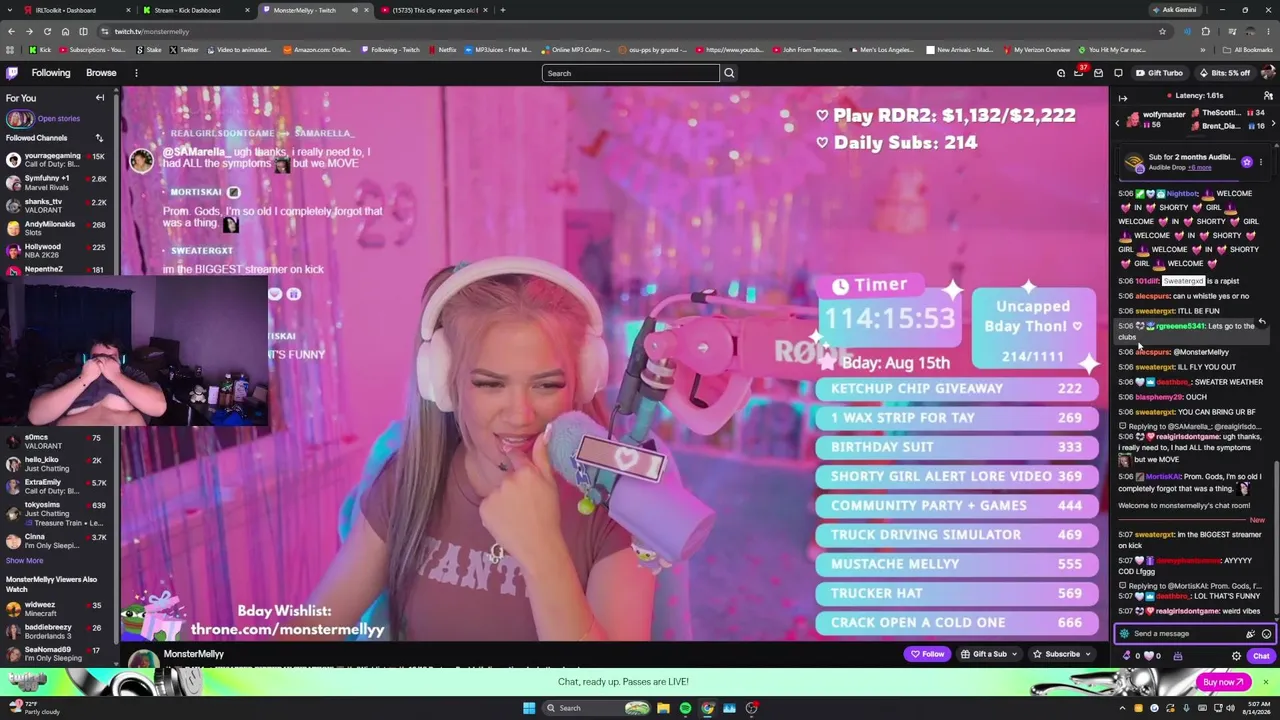Image resolution: width=1280 pixels, height=720 pixels.
Task: Open the user profile avatar menu
Action: click(x=1268, y=73)
